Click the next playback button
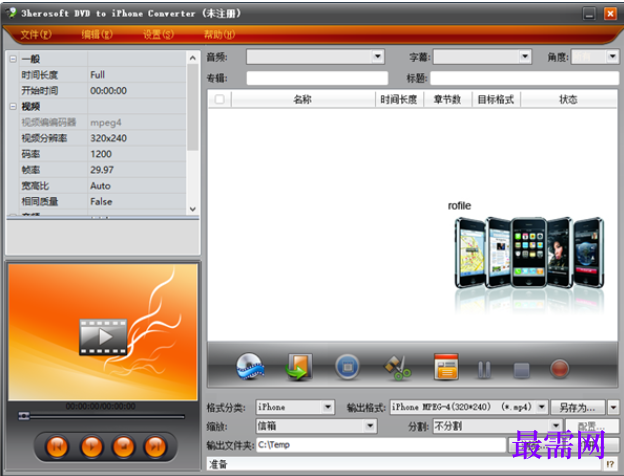624x476 pixels. 155,446
